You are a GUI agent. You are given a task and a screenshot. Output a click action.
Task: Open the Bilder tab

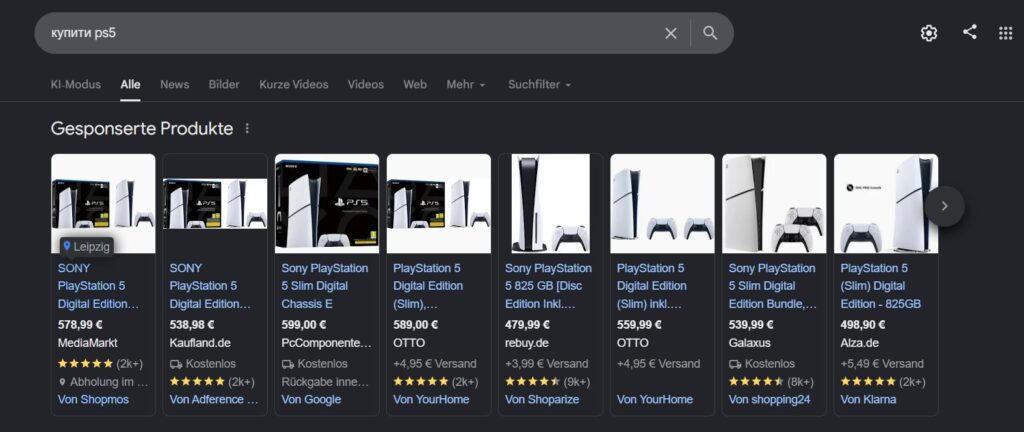pyautogui.click(x=224, y=84)
